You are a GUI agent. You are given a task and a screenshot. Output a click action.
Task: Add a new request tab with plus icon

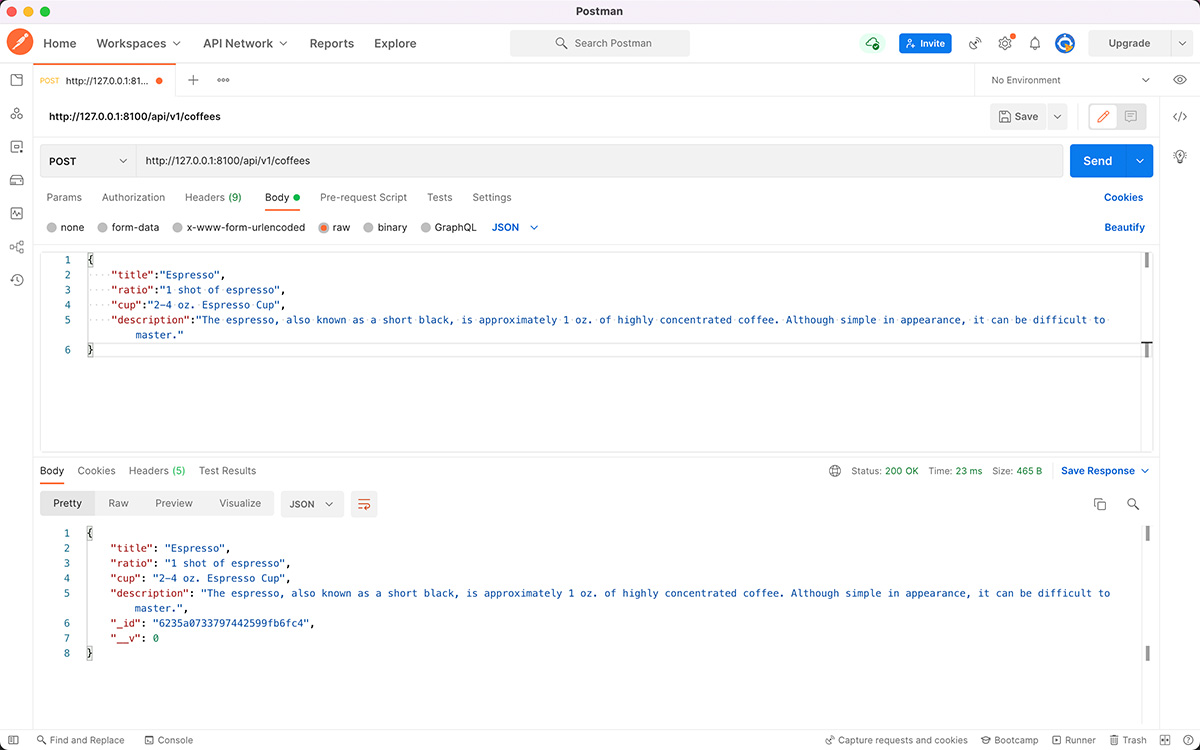(193, 80)
